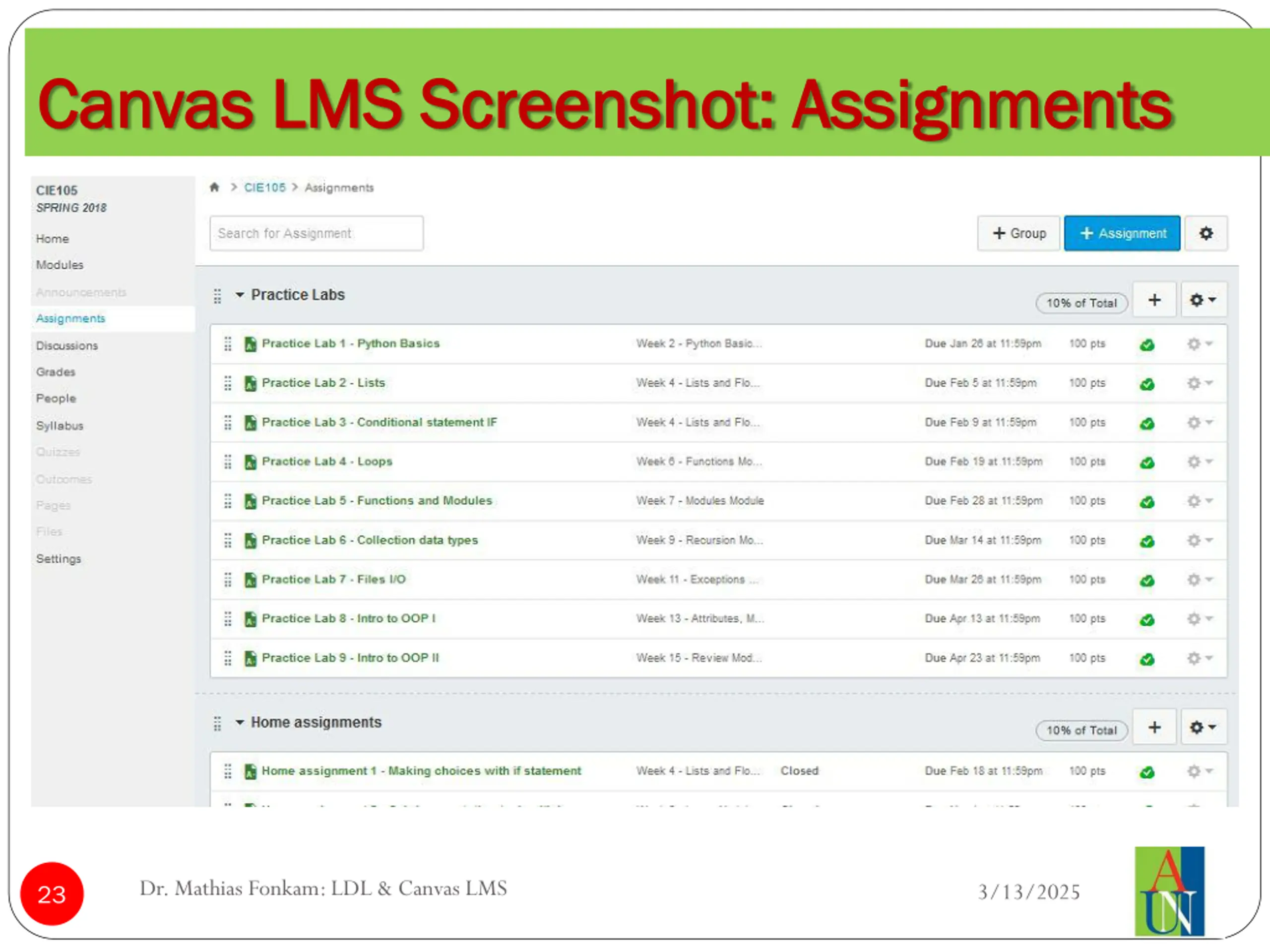
Task: Open Practice Lab 9 - Intro to OOP II
Action: (350, 657)
